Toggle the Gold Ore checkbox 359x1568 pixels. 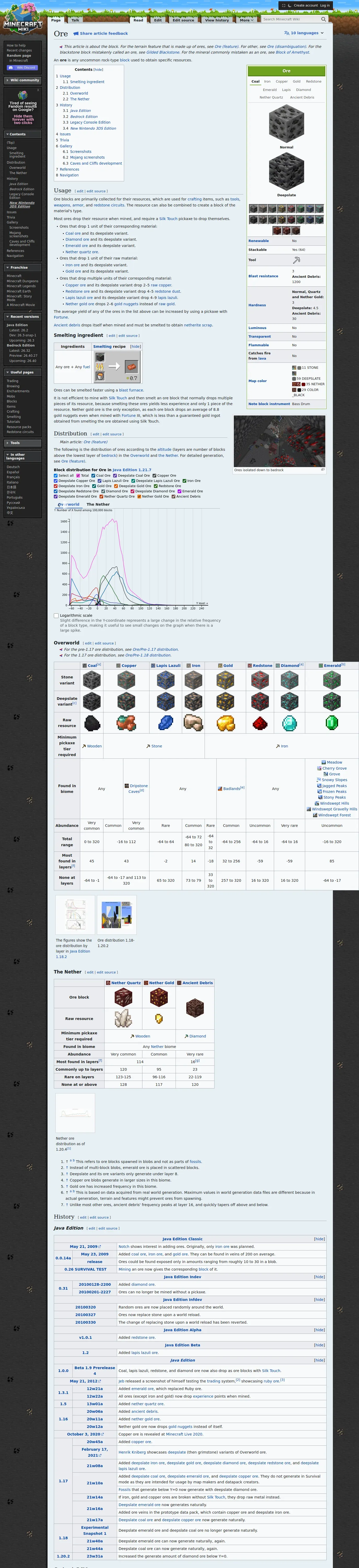tap(94, 486)
